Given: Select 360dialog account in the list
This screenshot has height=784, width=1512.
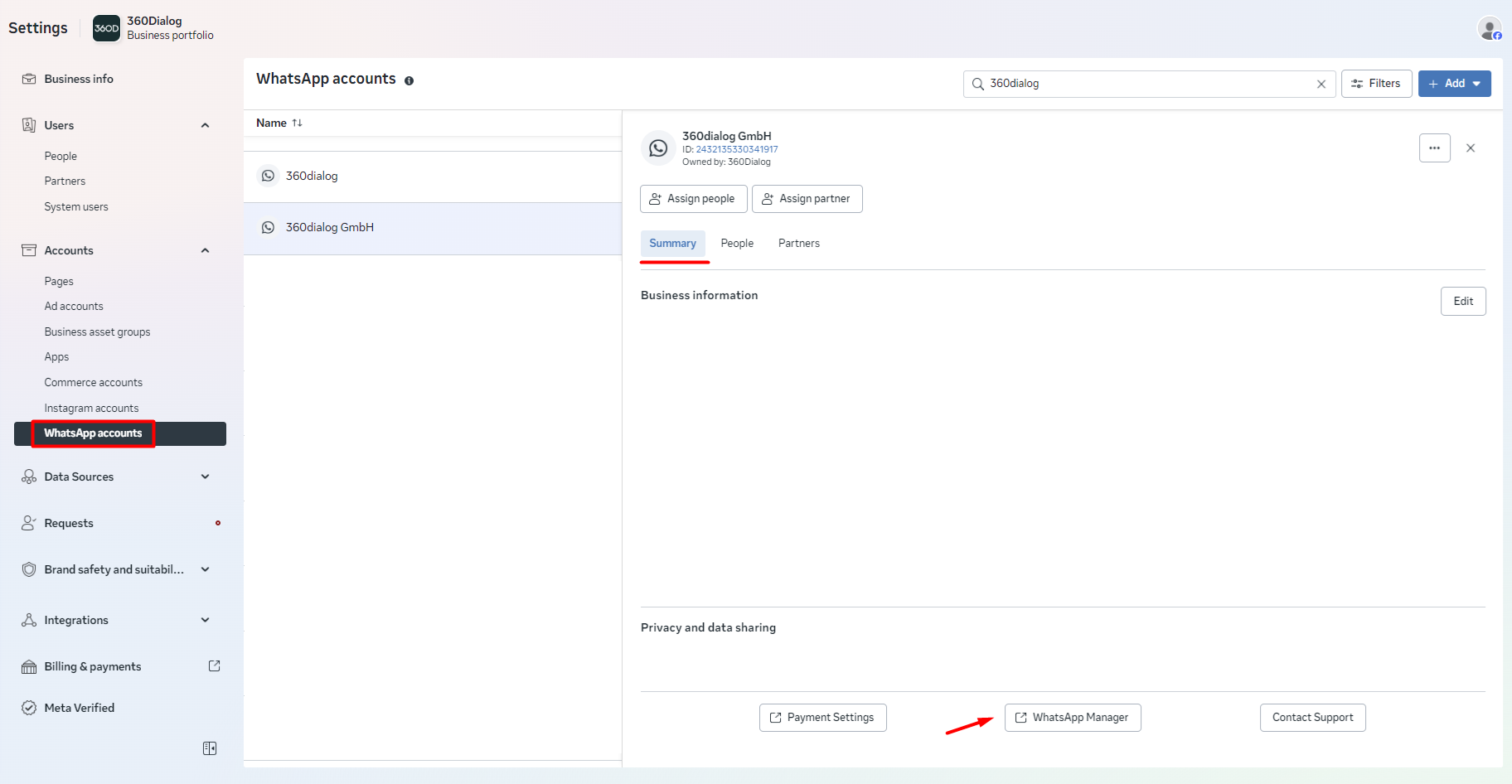Looking at the screenshot, I should (312, 177).
